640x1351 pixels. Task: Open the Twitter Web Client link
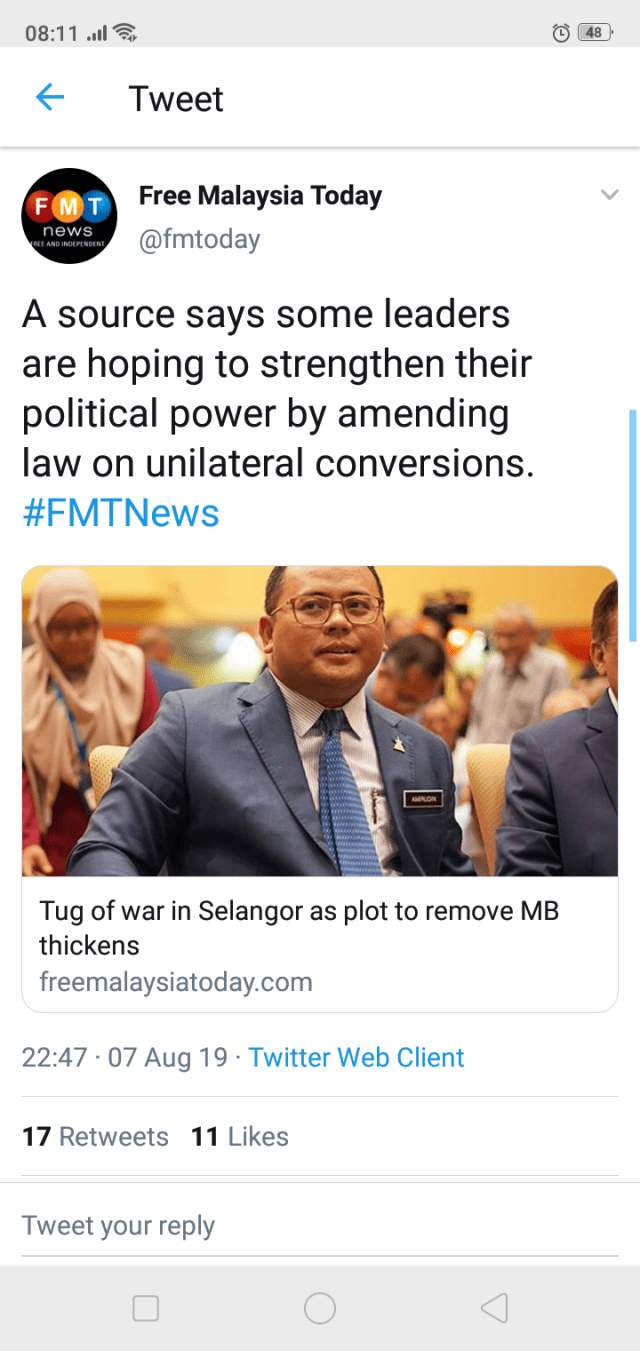point(356,1057)
